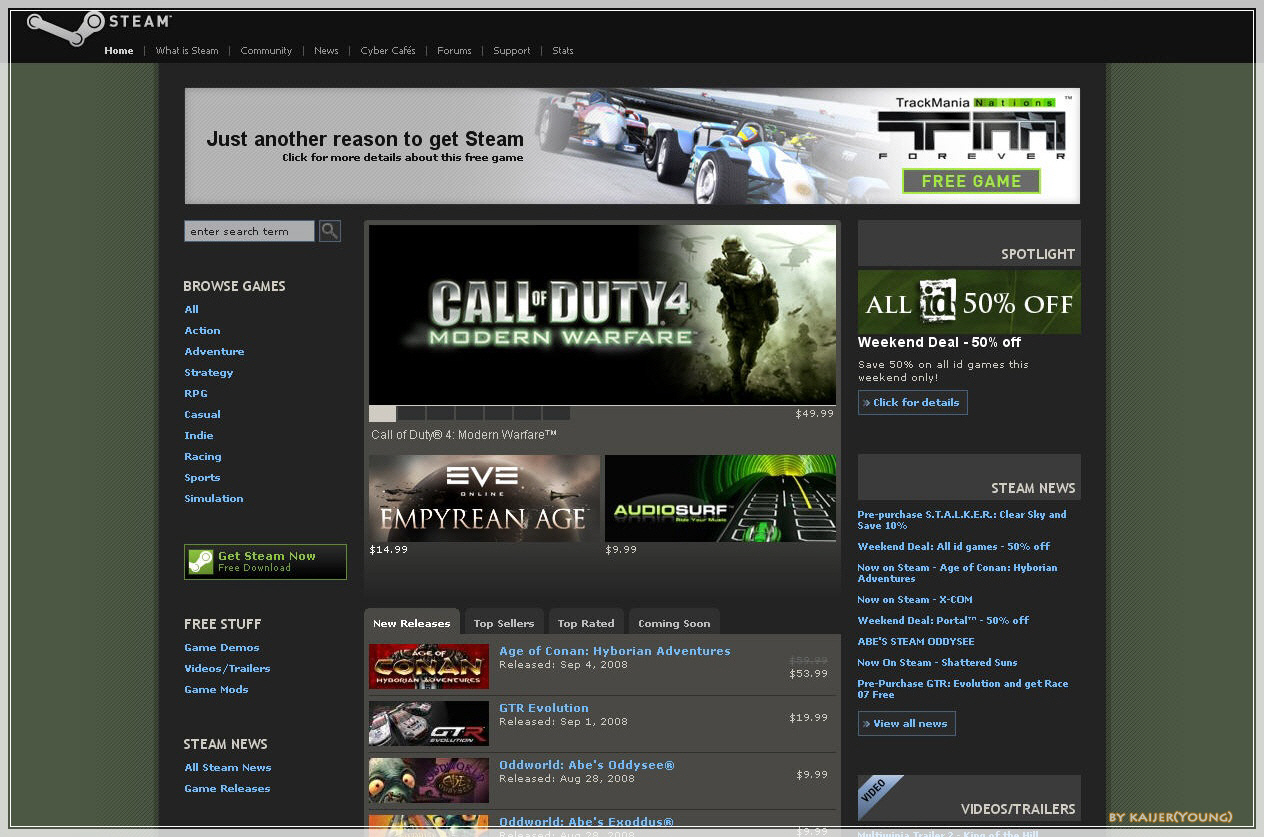Screen dimensions: 1264x837
Task: Open the News nav item
Action: coord(326,51)
